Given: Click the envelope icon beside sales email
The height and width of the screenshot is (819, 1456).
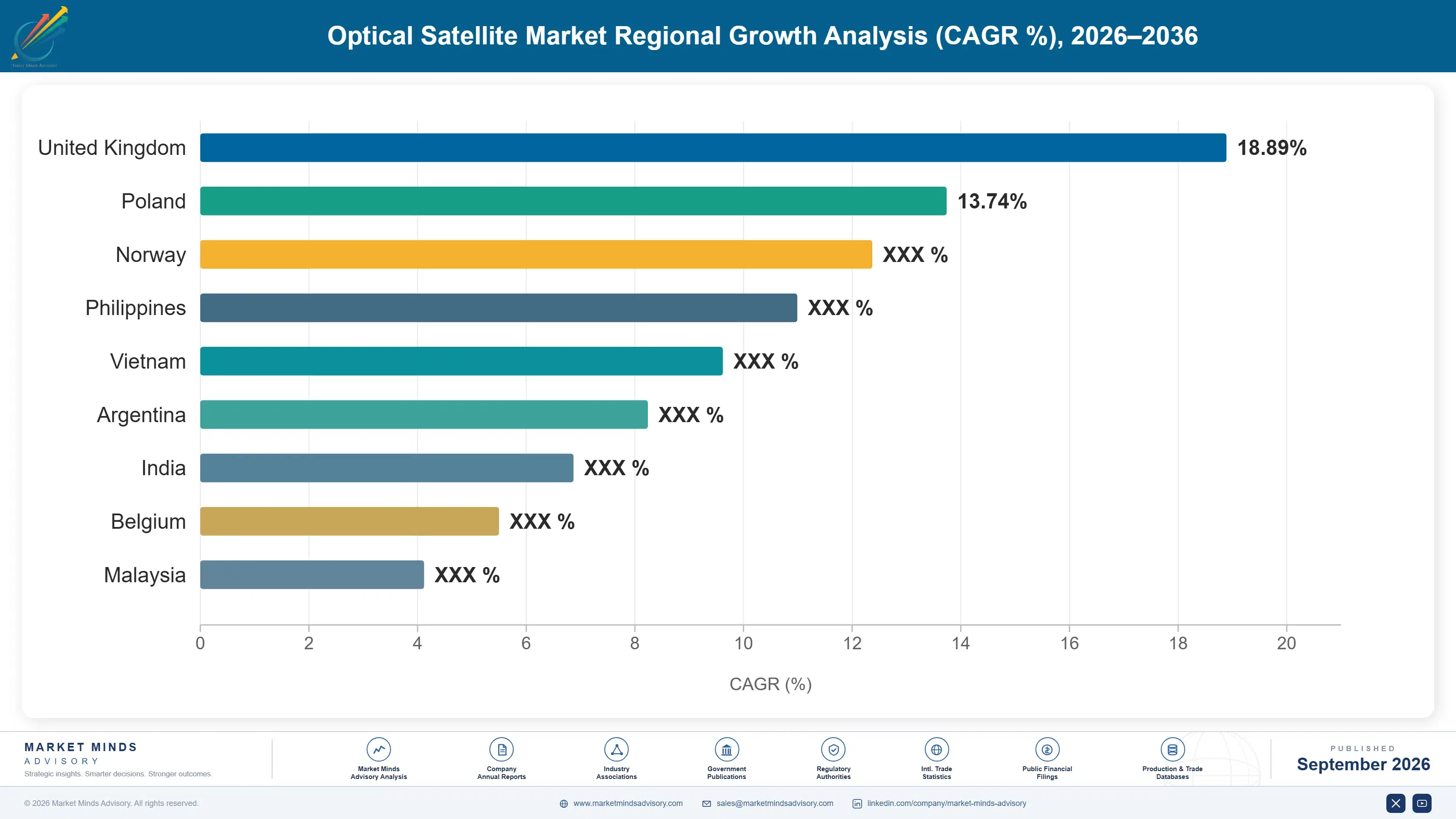Looking at the screenshot, I should click(707, 804).
